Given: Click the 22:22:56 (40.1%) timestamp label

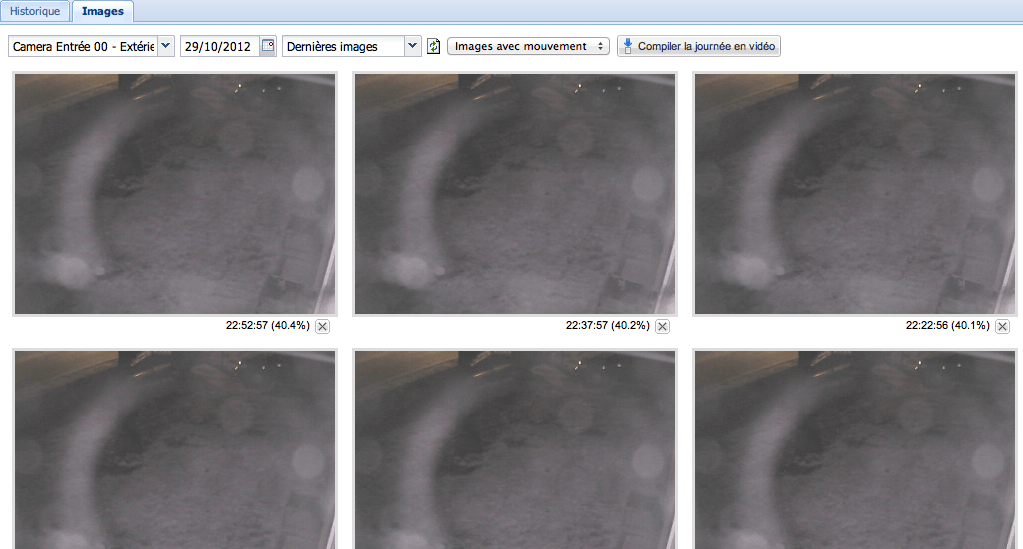Looking at the screenshot, I should click(x=947, y=325).
